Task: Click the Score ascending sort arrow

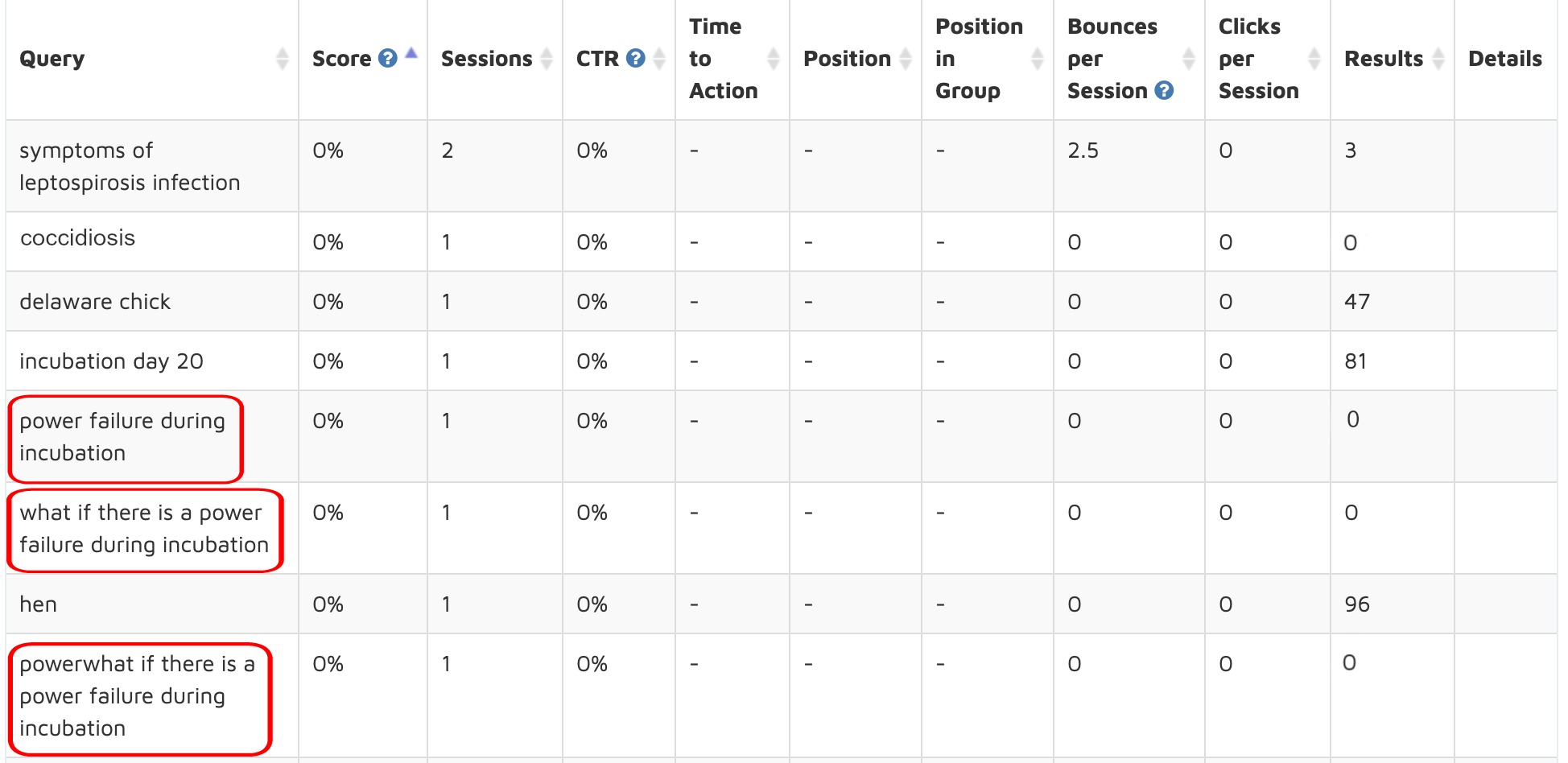Action: coord(411,53)
